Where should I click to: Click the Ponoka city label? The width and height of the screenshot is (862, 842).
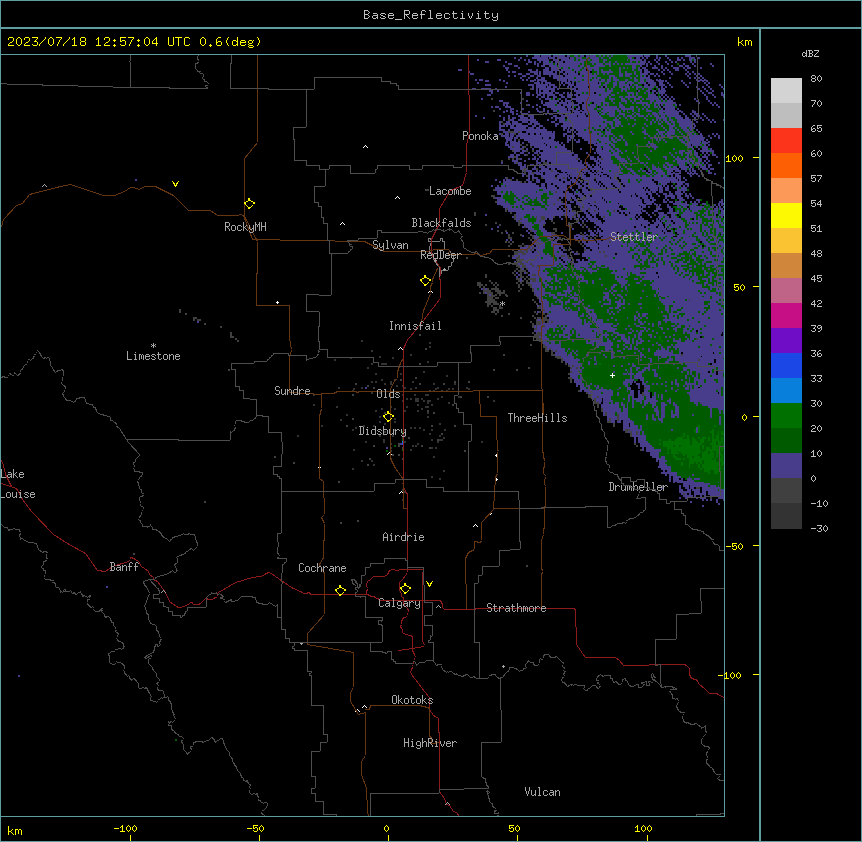(x=480, y=136)
